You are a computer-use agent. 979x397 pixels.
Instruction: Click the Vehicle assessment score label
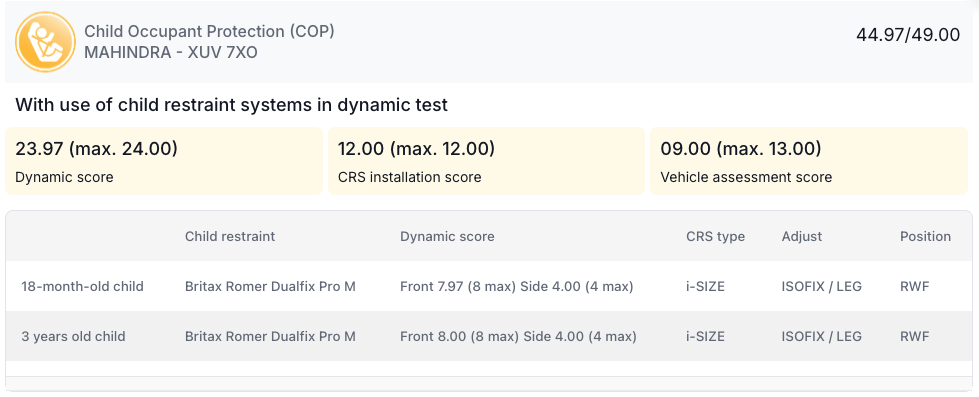(746, 177)
